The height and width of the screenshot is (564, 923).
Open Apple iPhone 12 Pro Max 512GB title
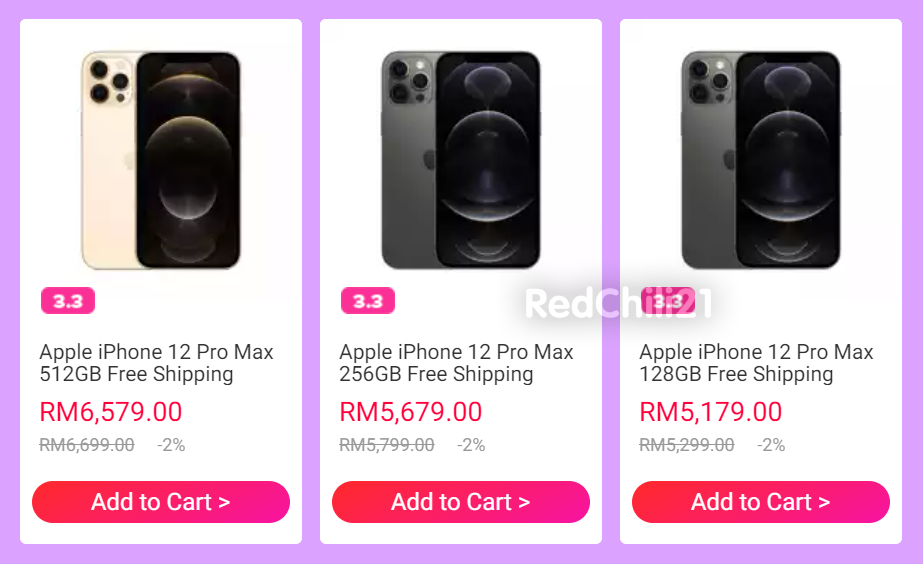tap(156, 363)
